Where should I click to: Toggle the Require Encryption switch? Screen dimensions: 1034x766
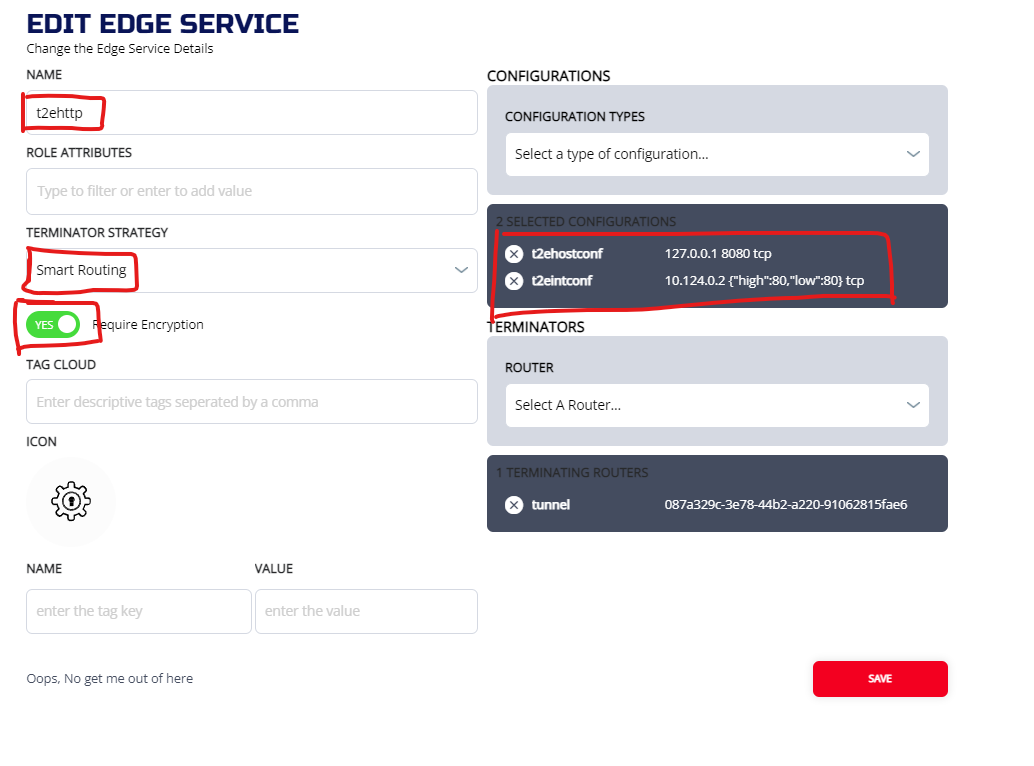(54, 324)
